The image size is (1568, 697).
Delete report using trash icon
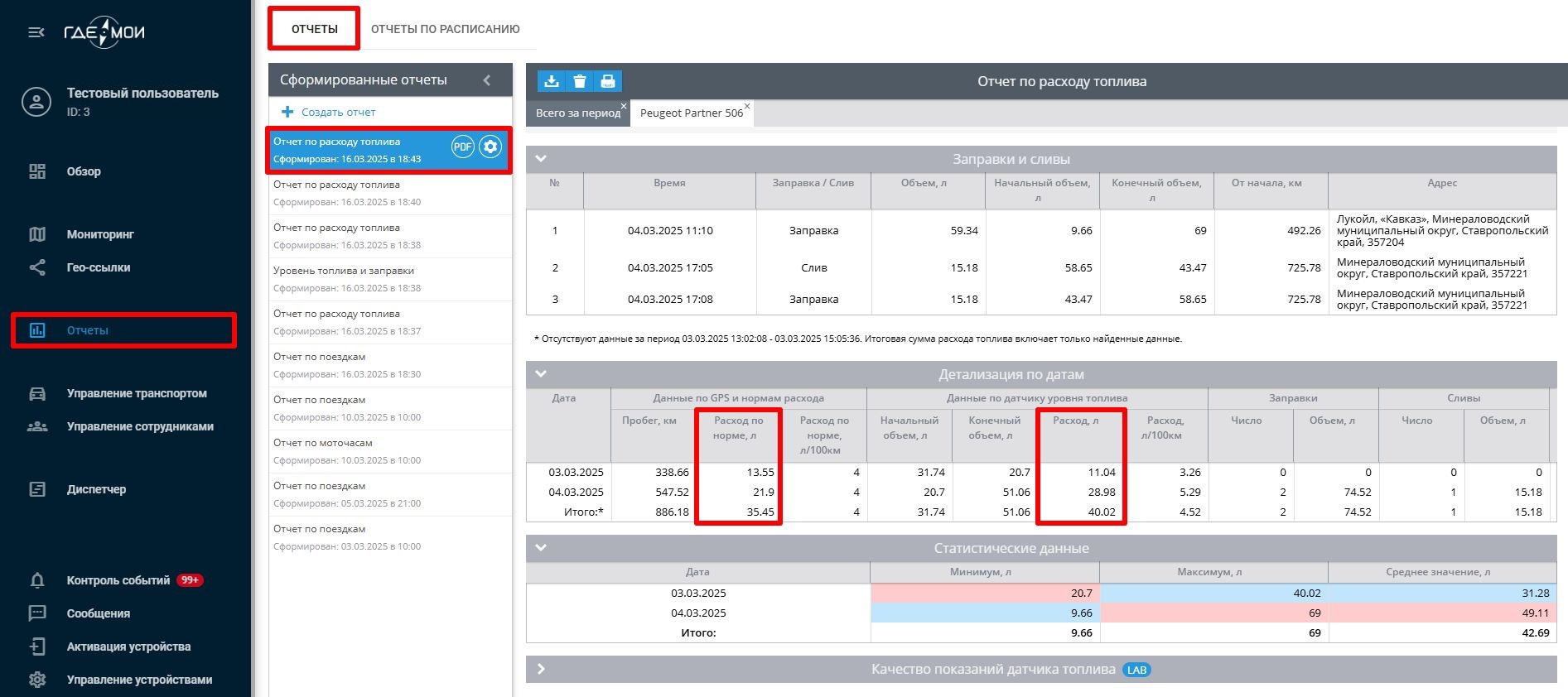click(580, 81)
